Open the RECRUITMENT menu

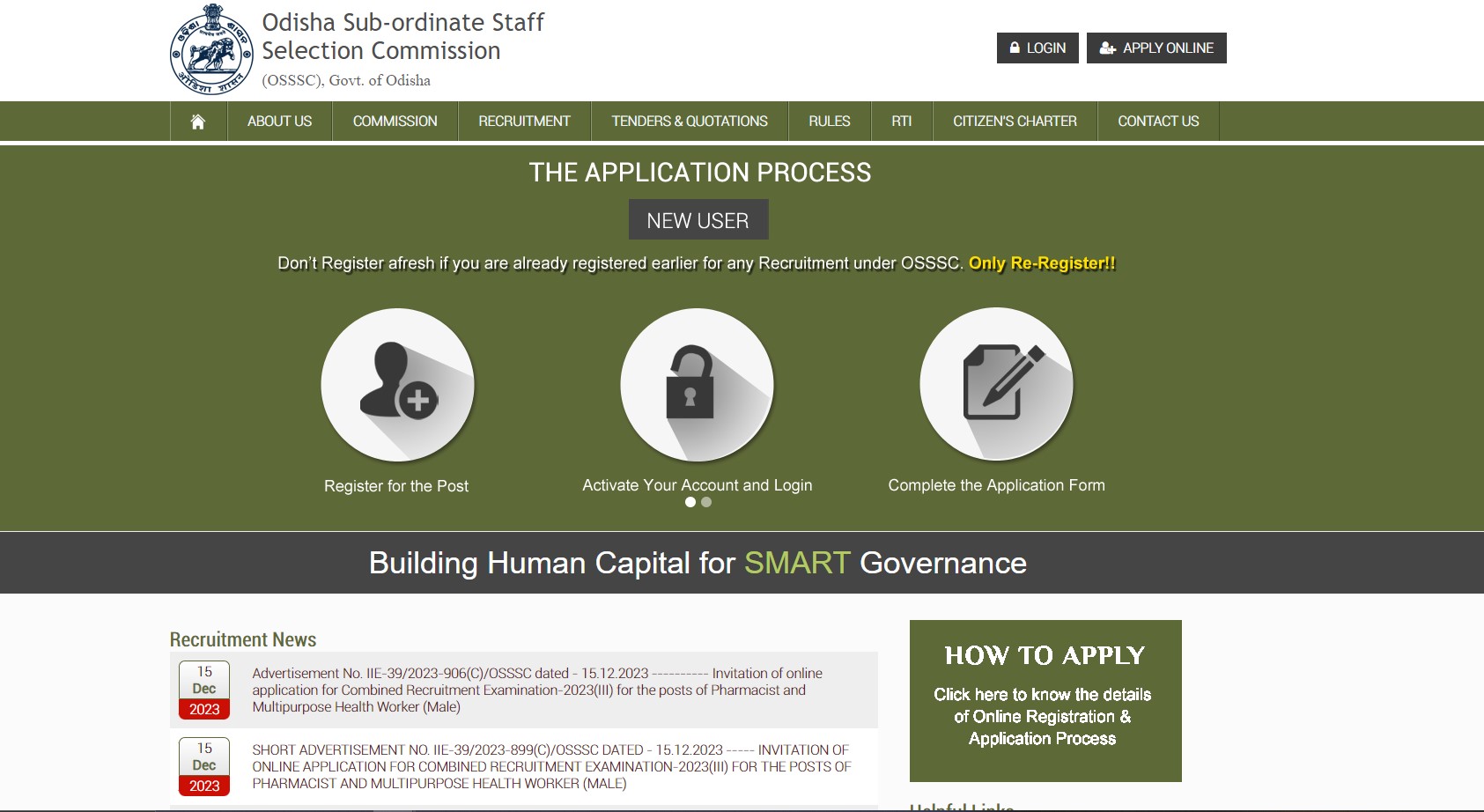click(523, 122)
